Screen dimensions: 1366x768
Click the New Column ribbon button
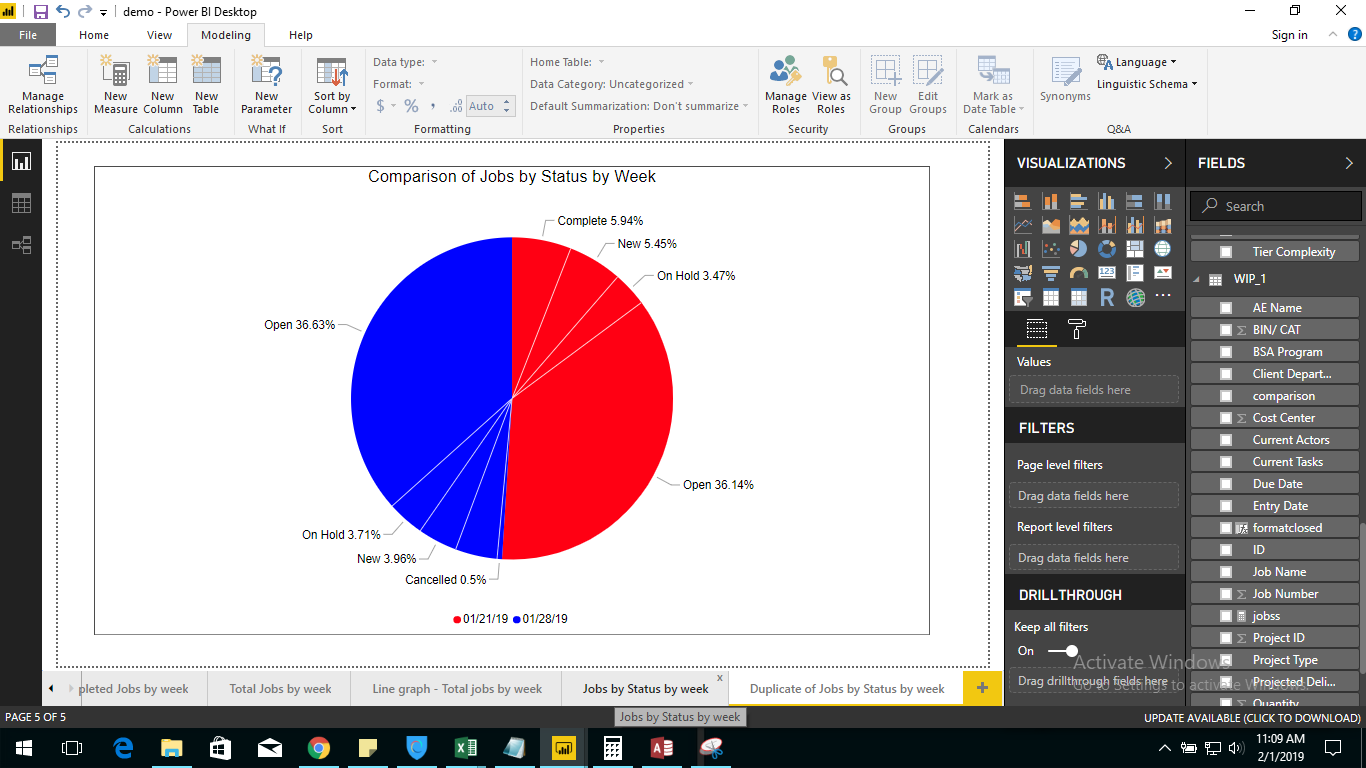pos(162,86)
